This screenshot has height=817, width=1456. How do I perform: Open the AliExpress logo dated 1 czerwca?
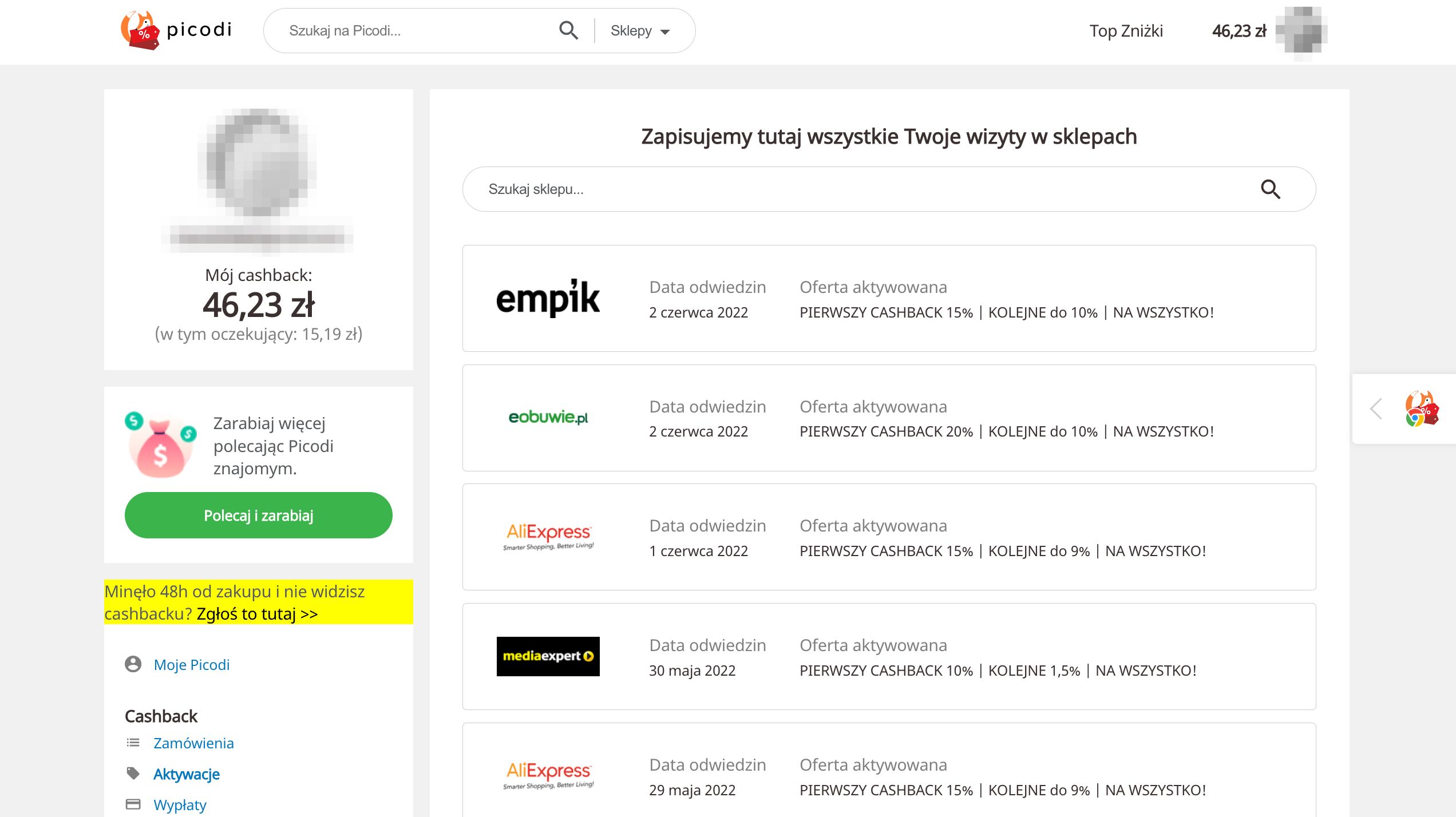coord(548,537)
